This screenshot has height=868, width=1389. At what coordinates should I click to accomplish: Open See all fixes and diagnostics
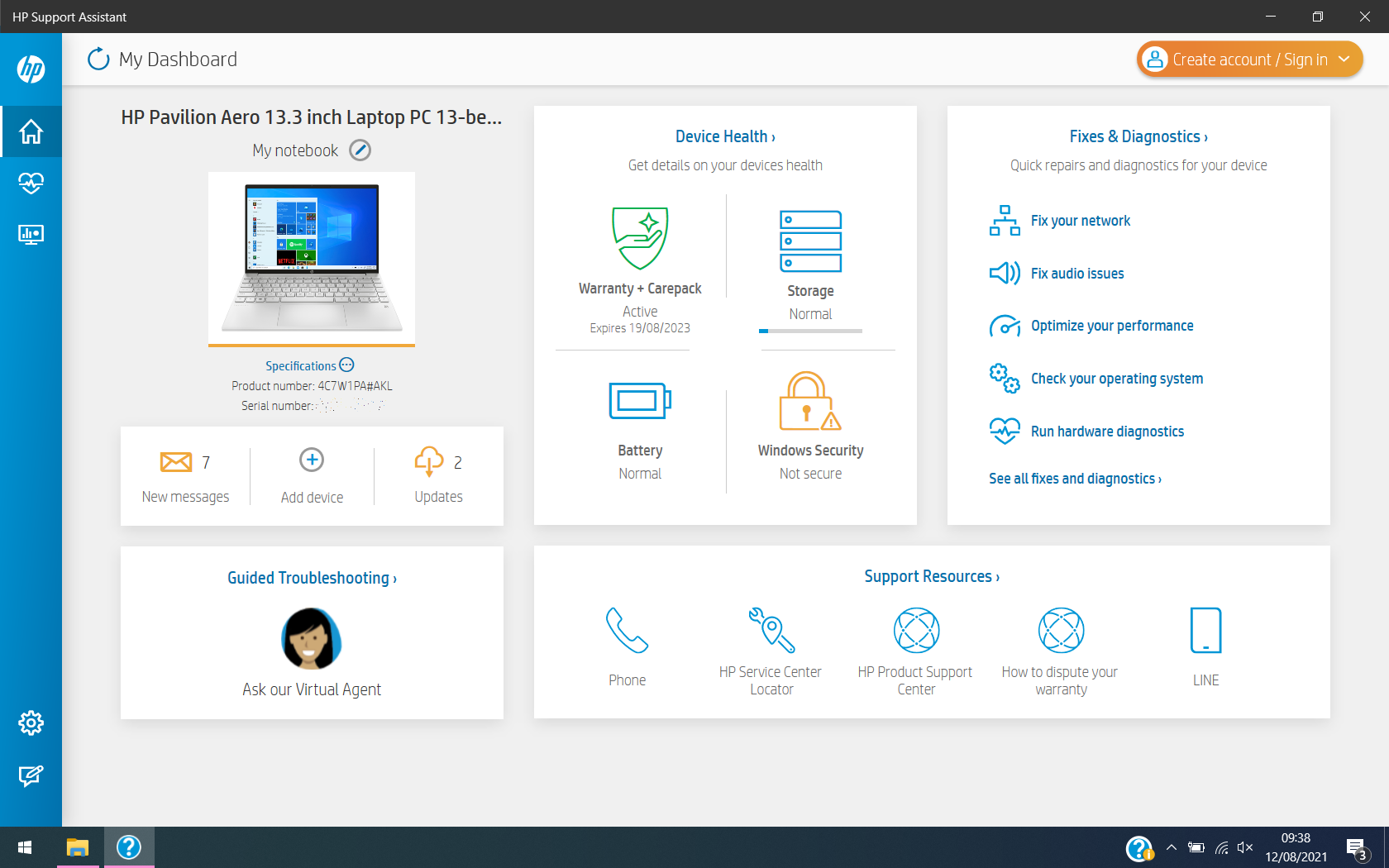pyautogui.click(x=1075, y=479)
